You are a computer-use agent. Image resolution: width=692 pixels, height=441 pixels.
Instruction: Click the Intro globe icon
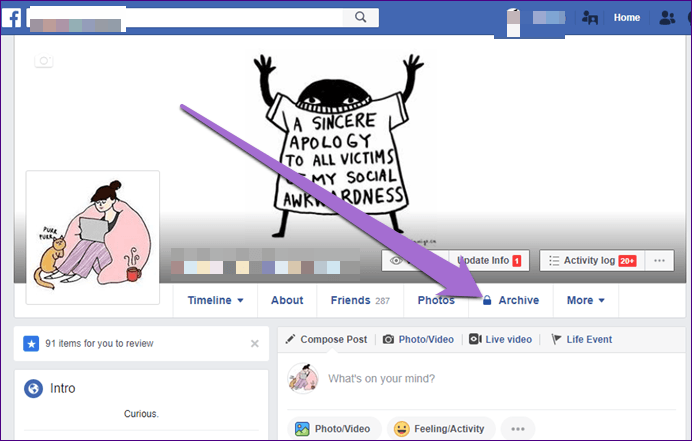pyautogui.click(x=34, y=388)
